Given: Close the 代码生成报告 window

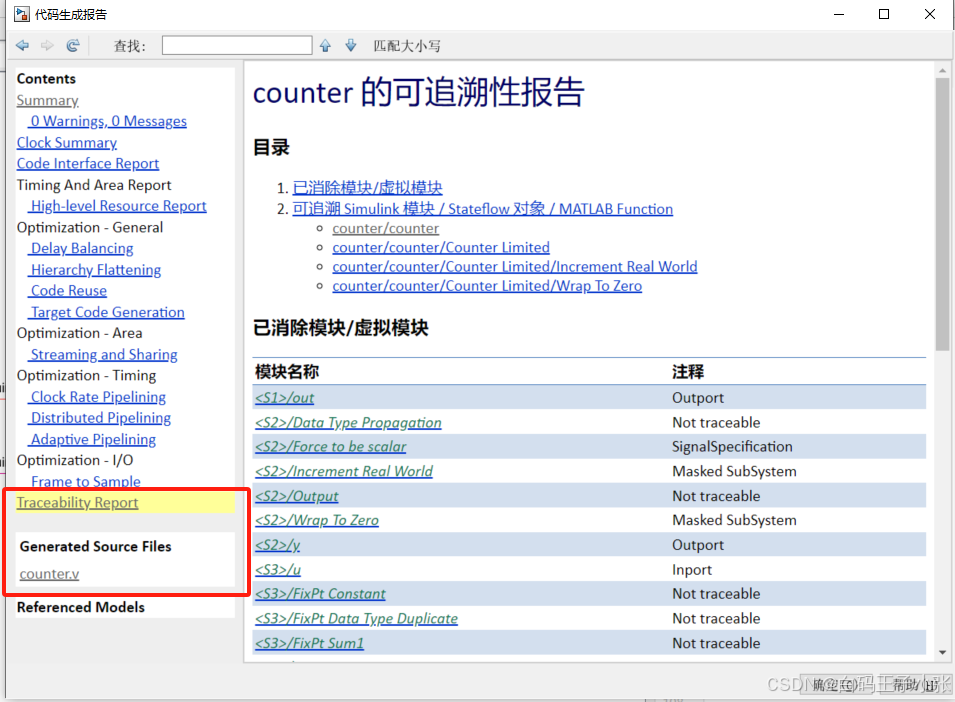Looking at the screenshot, I should pos(929,14).
